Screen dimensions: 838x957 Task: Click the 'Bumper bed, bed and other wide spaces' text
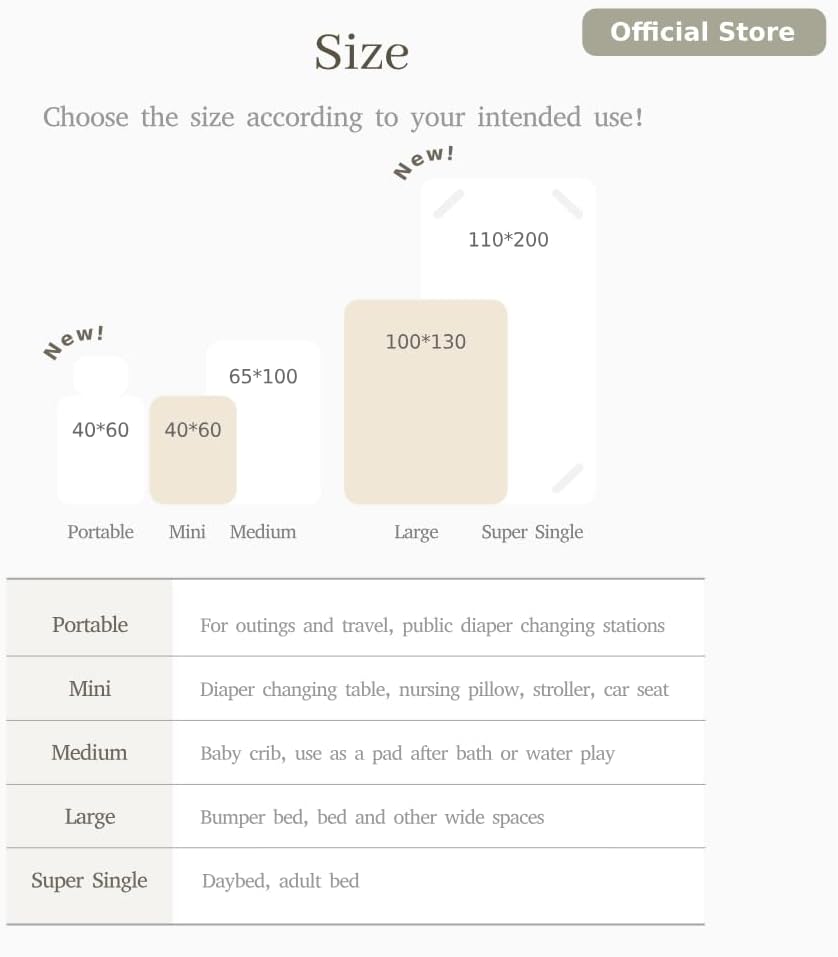click(x=372, y=817)
